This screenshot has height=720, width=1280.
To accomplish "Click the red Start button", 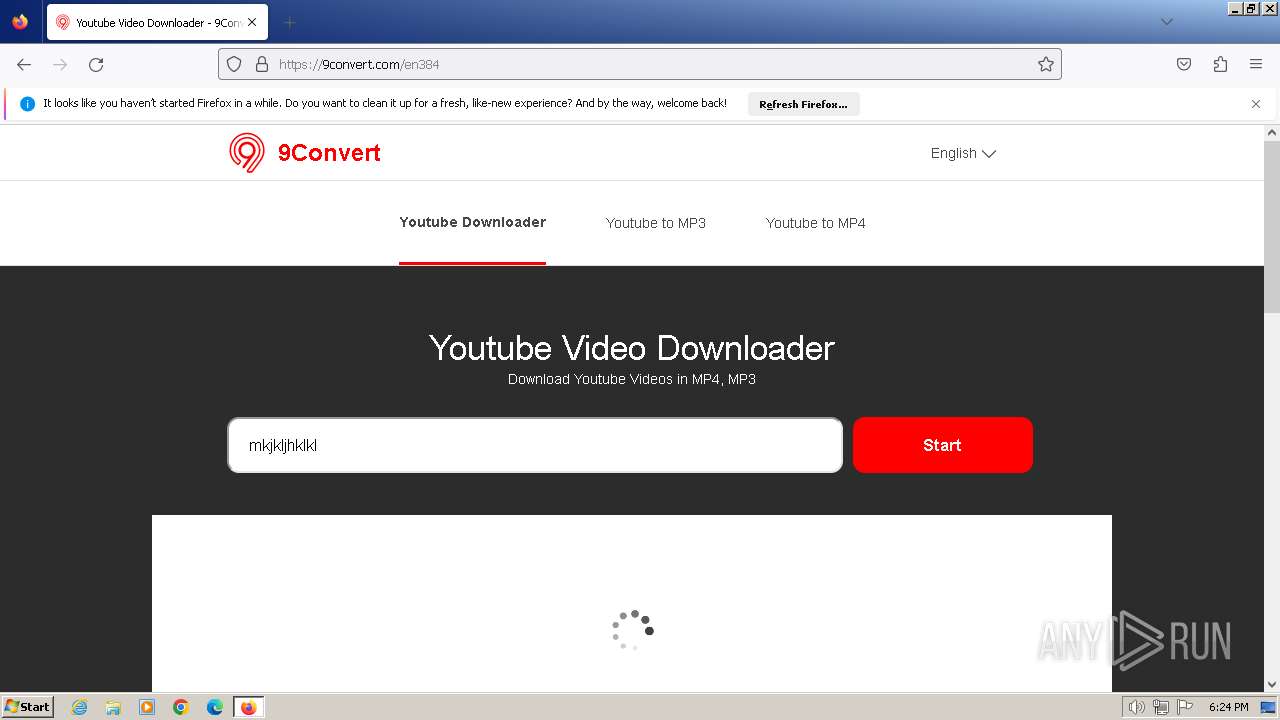I will 942,445.
